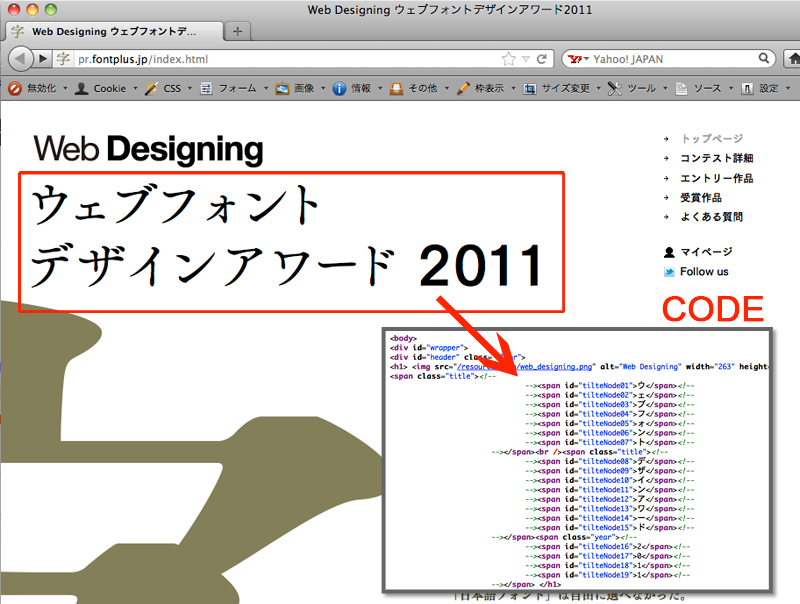Click the デザインアワード heading text
The width and height of the screenshot is (800, 604).
[213, 265]
